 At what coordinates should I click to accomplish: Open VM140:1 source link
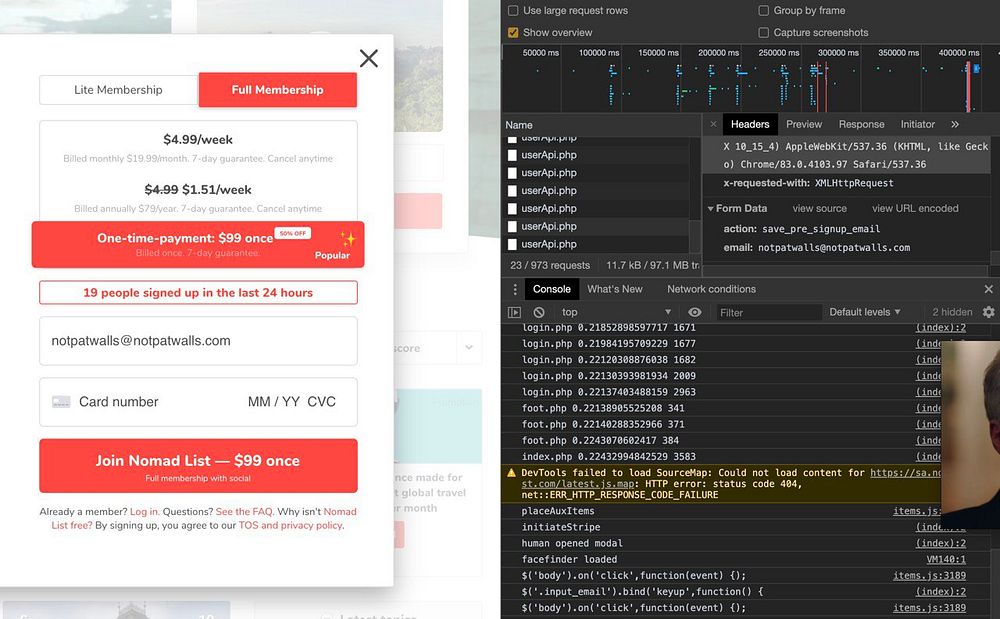pos(946,560)
